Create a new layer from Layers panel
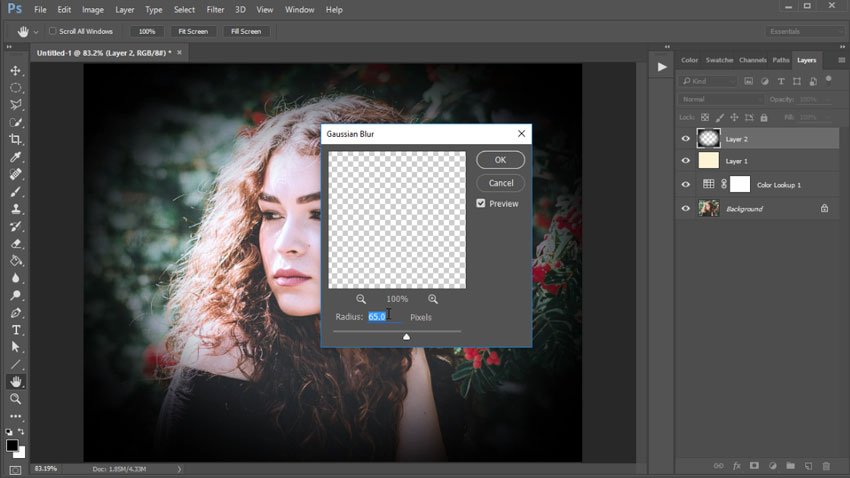Screen dimensions: 850x478 tap(808, 466)
